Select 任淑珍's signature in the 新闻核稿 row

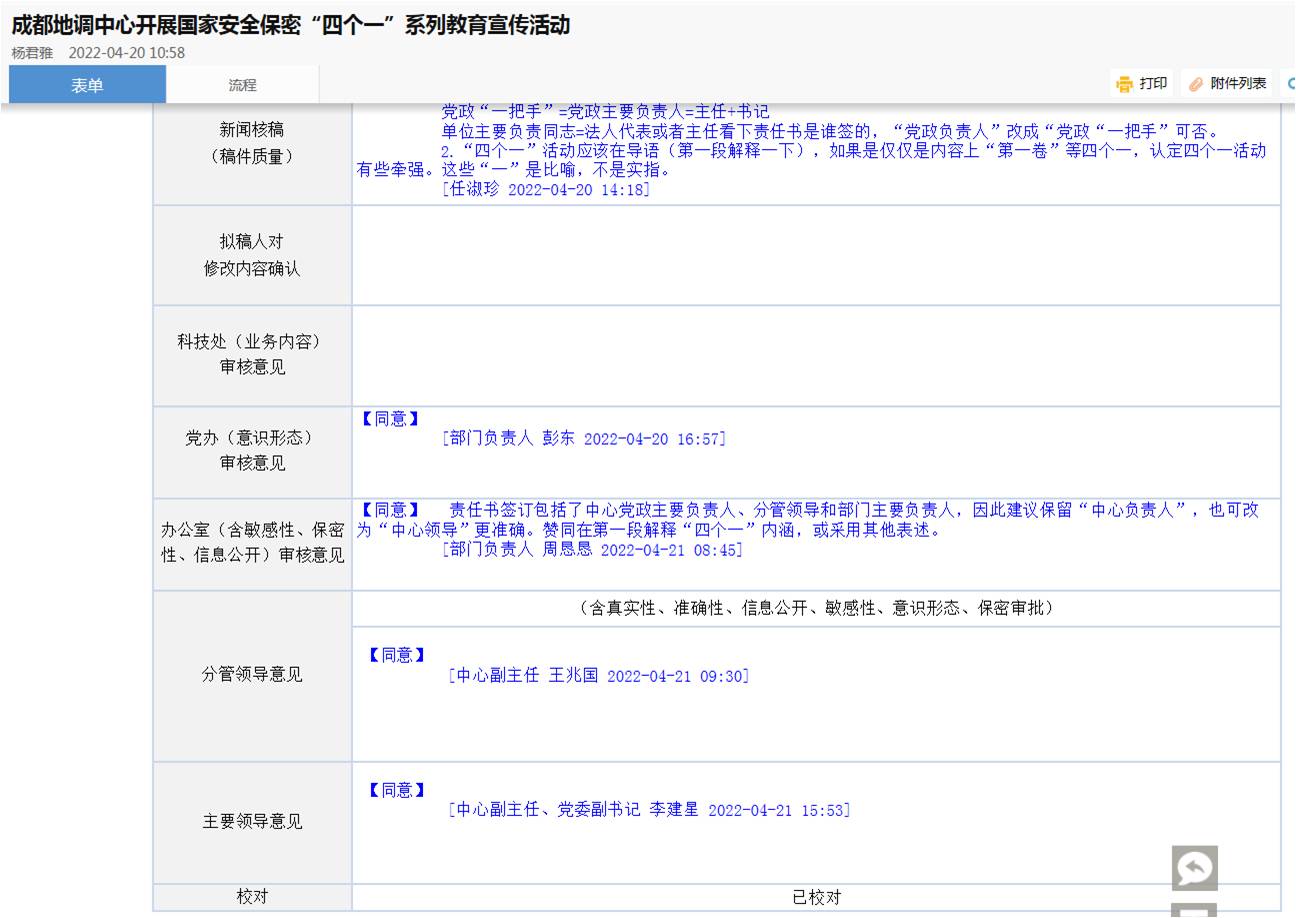545,189
